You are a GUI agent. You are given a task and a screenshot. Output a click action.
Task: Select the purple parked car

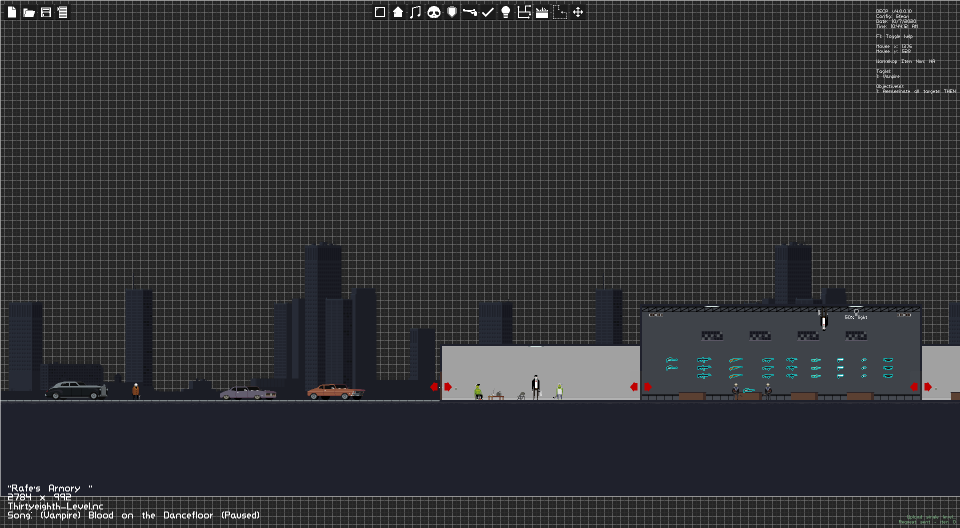coord(247,393)
